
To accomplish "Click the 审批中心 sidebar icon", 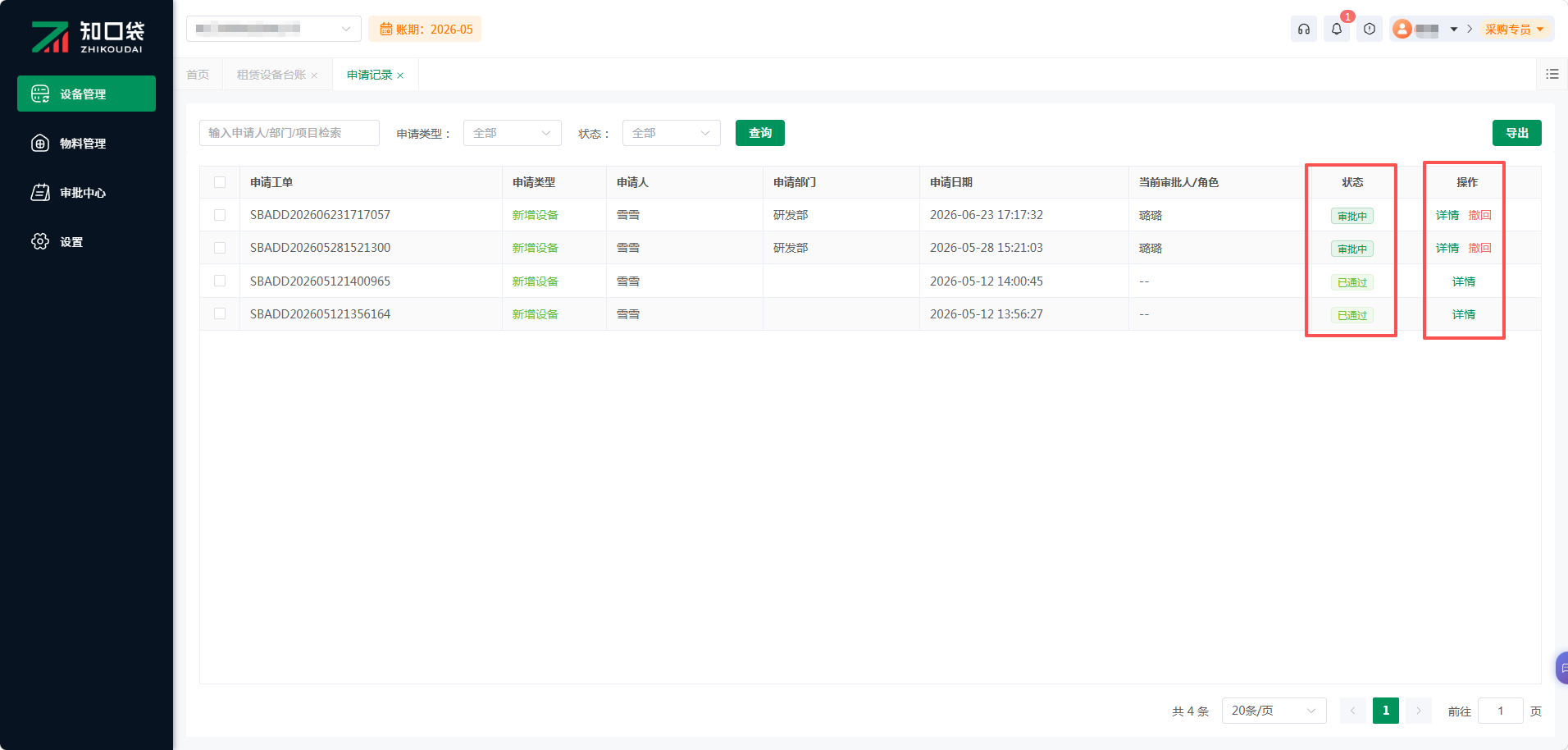I will tap(40, 192).
